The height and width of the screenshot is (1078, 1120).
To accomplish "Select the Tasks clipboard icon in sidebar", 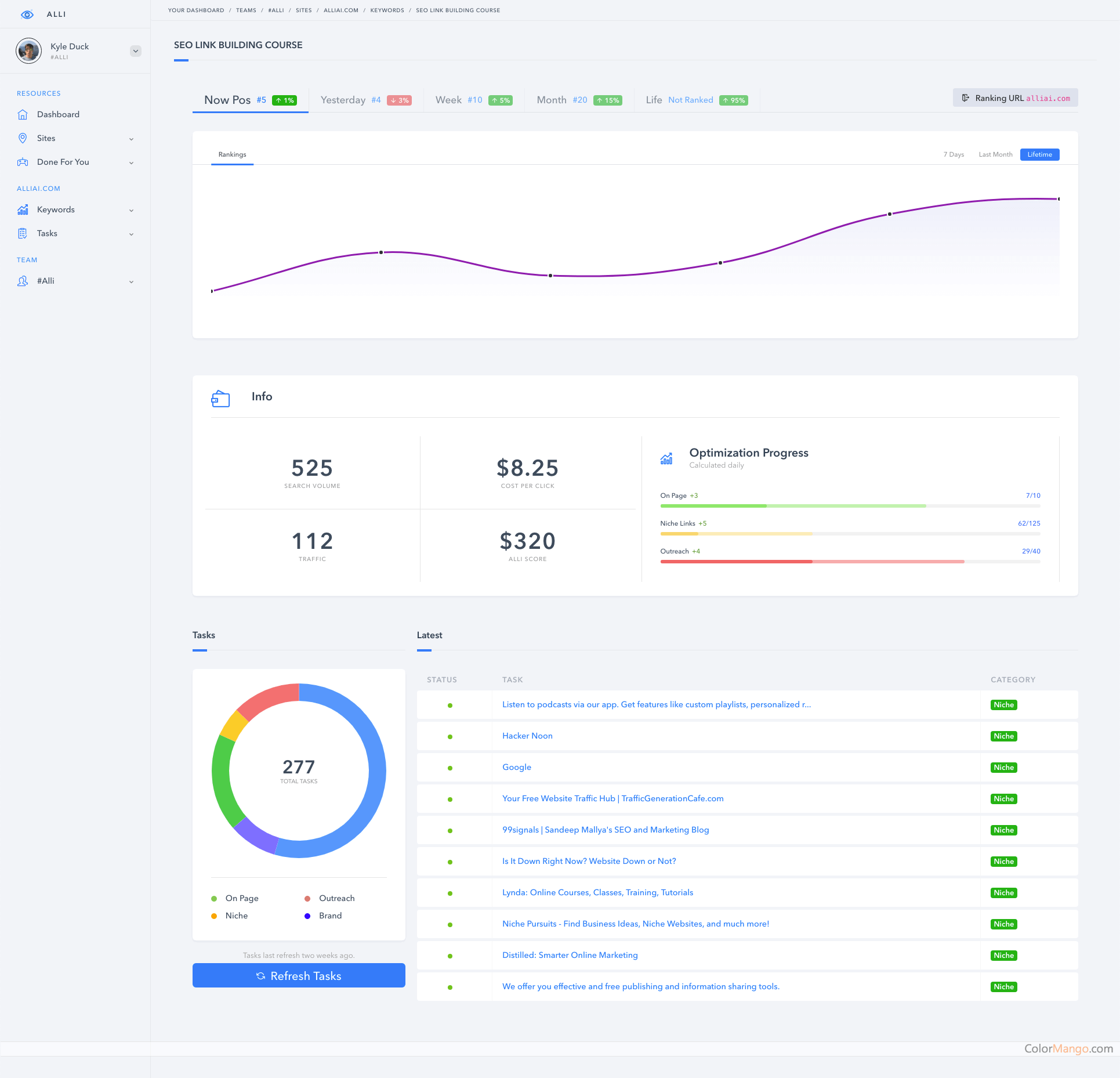I will point(22,233).
